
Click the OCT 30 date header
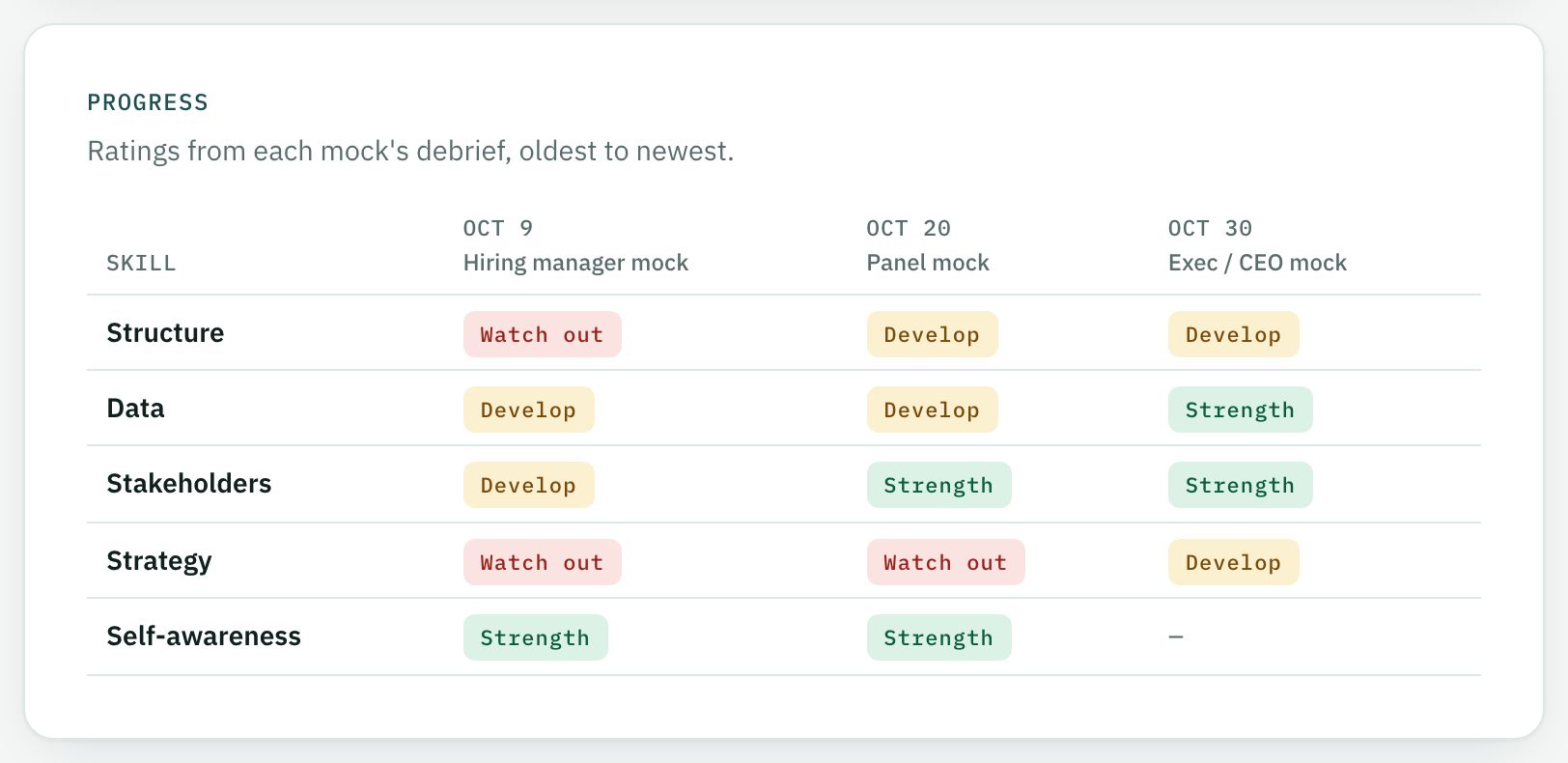pos(1210,228)
